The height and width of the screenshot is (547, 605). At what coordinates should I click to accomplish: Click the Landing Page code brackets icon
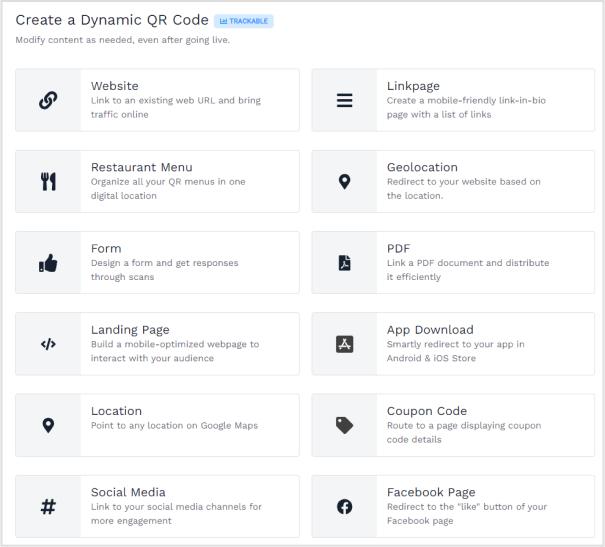pyautogui.click(x=48, y=344)
